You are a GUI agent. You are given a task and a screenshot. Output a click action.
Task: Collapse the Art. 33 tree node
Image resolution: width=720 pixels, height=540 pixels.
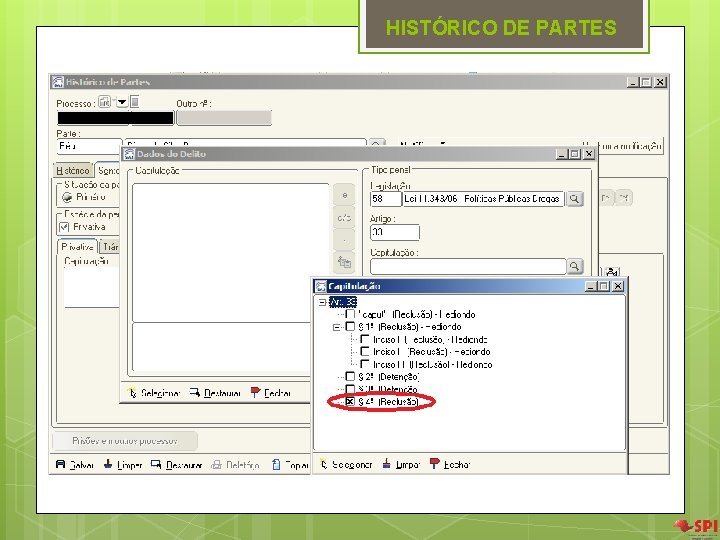(x=322, y=302)
